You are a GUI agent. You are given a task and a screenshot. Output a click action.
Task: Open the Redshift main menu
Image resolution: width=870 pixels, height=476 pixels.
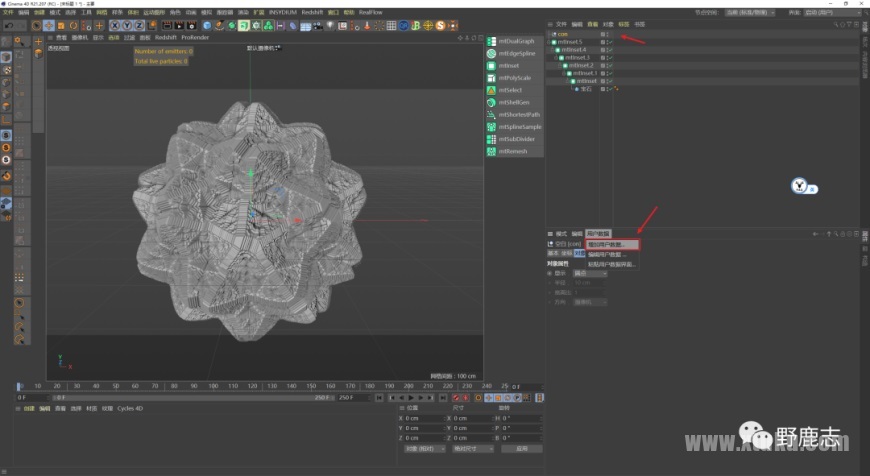(312, 12)
